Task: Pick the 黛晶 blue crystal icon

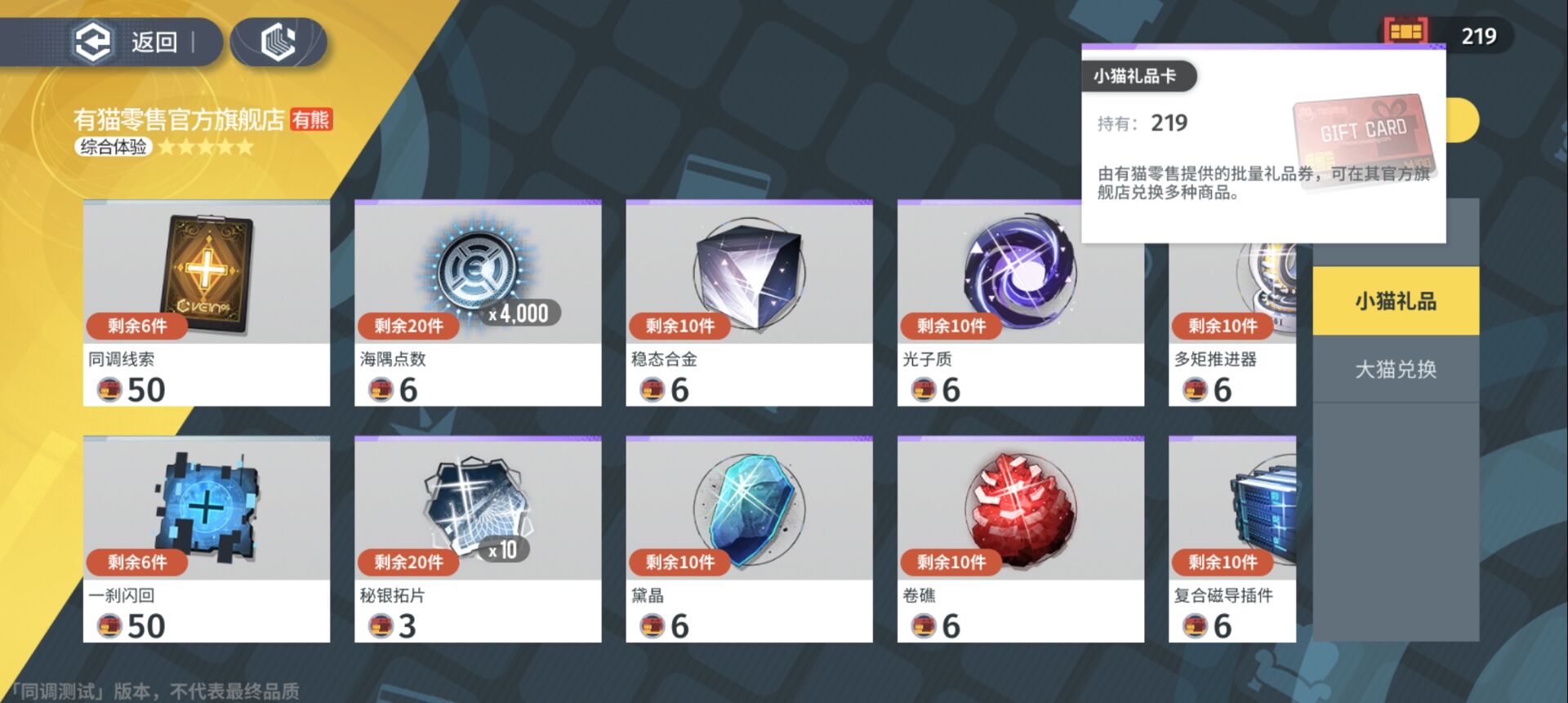Action: pyautogui.click(x=749, y=510)
